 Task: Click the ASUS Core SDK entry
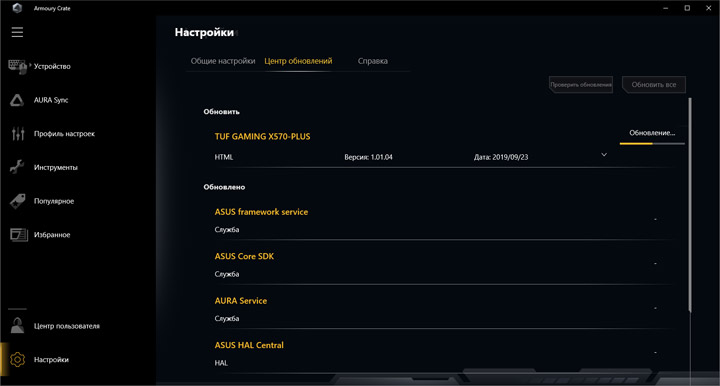click(x=244, y=256)
